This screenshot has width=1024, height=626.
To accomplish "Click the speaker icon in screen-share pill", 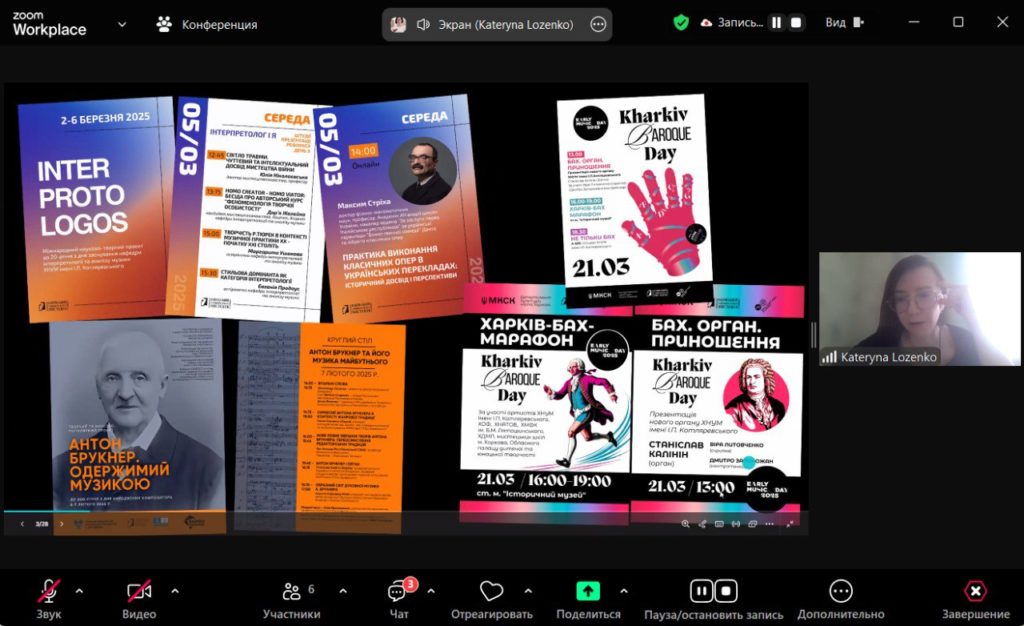I will pyautogui.click(x=423, y=25).
